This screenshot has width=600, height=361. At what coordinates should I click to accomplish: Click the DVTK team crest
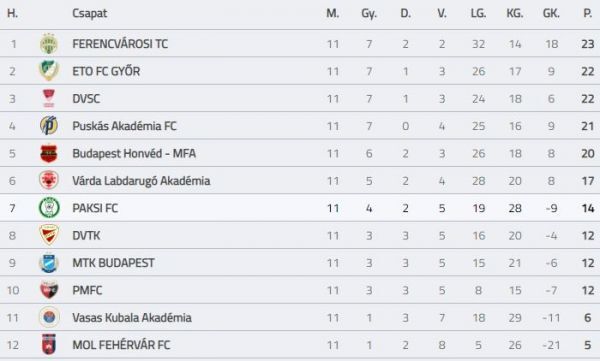click(49, 235)
